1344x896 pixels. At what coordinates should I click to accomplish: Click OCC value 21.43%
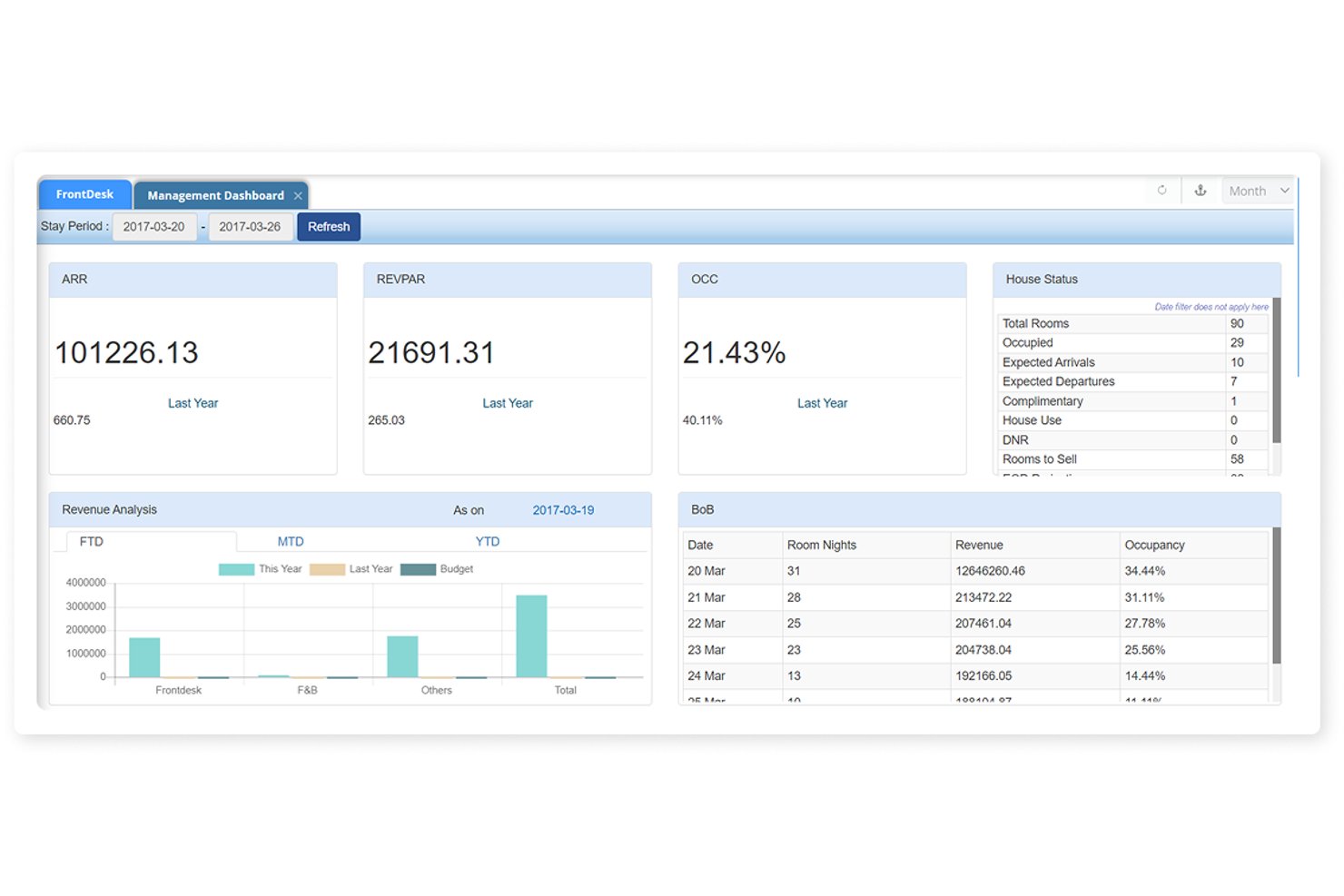coord(735,352)
